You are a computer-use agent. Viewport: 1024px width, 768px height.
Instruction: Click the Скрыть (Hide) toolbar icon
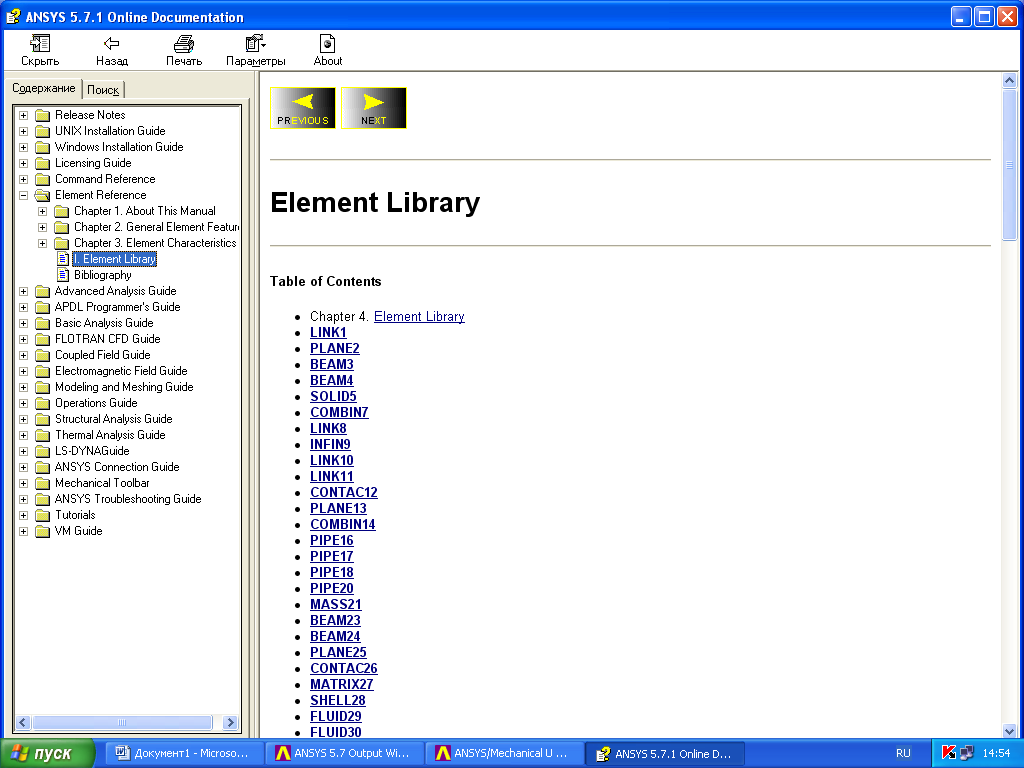pos(40,44)
